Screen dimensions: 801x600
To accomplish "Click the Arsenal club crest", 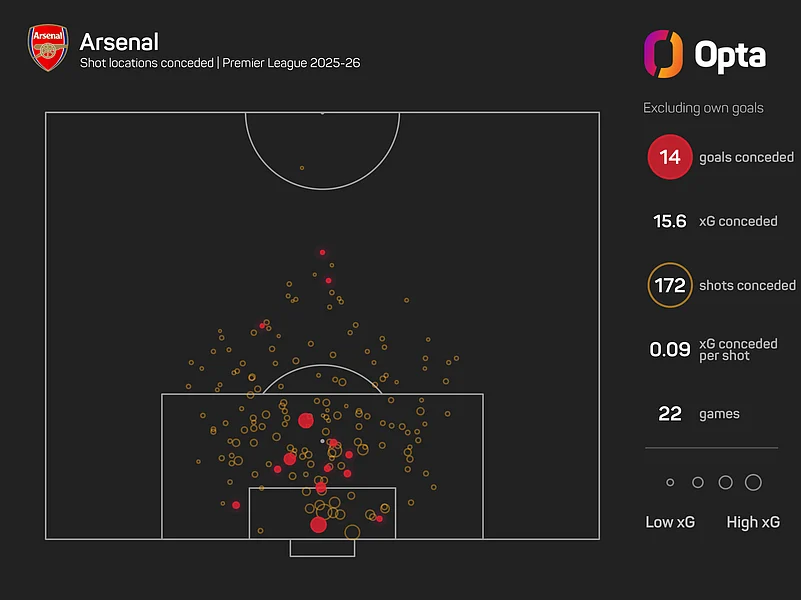I will 48,50.
